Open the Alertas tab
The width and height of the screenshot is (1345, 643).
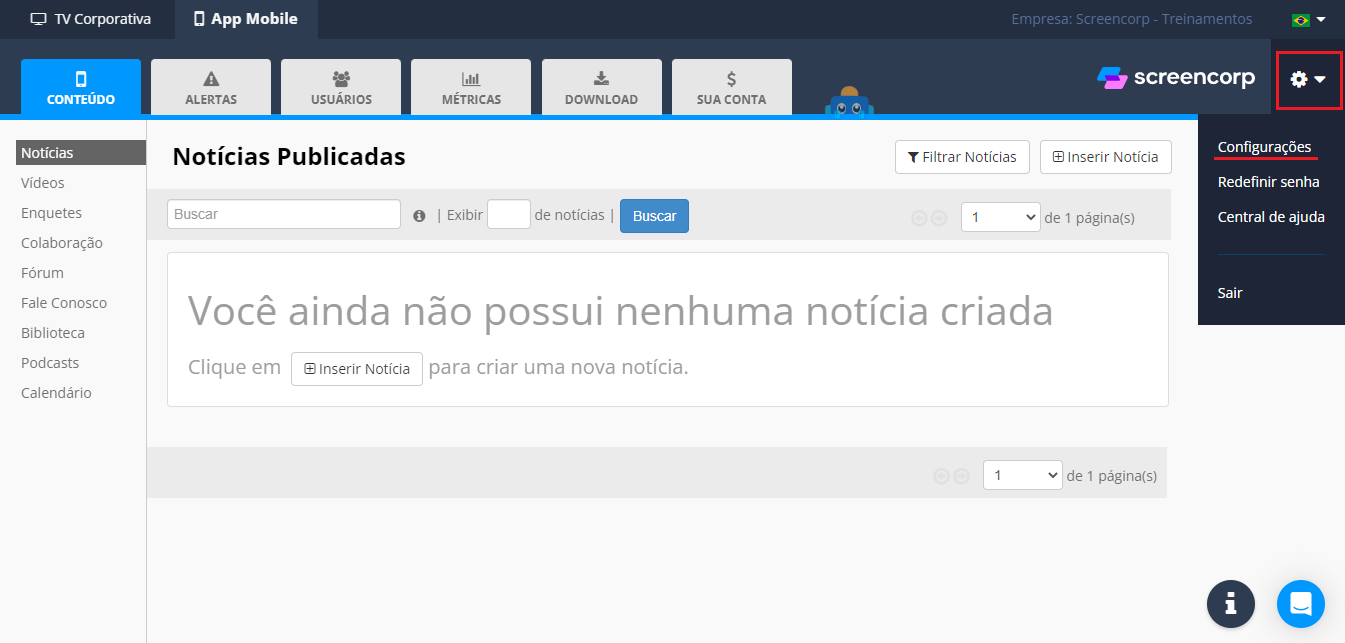tap(211, 87)
